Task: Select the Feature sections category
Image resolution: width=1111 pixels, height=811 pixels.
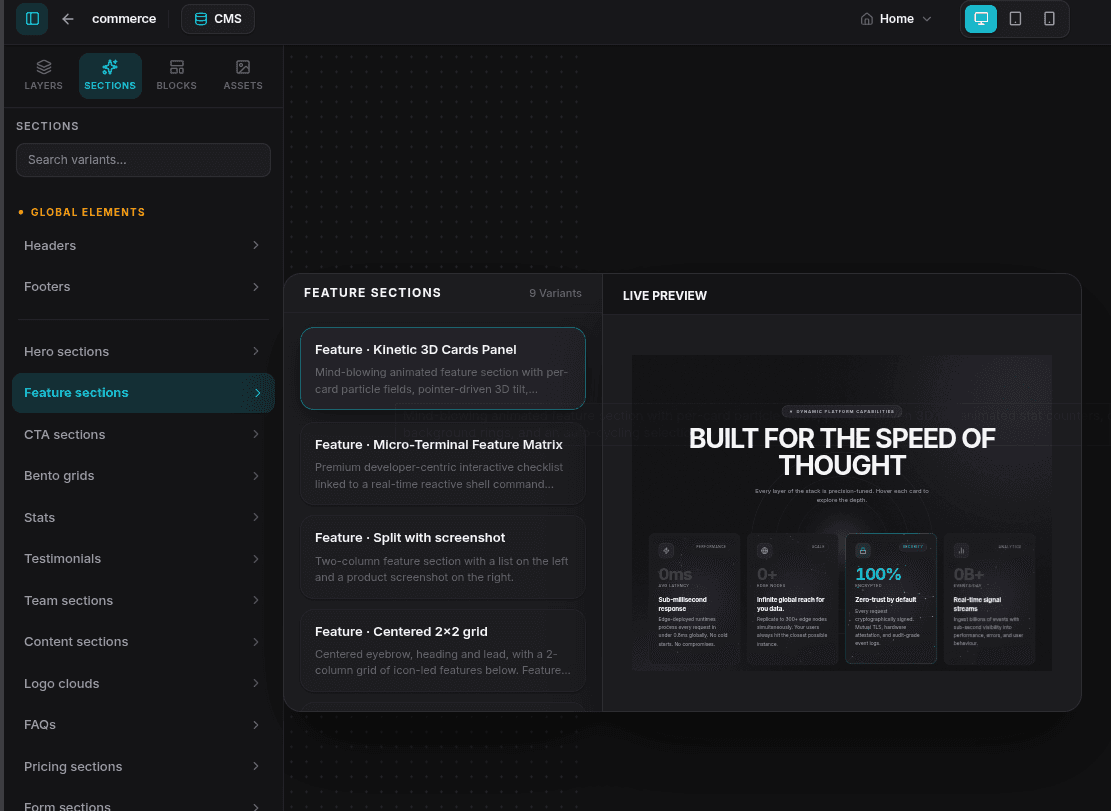Action: pos(143,393)
